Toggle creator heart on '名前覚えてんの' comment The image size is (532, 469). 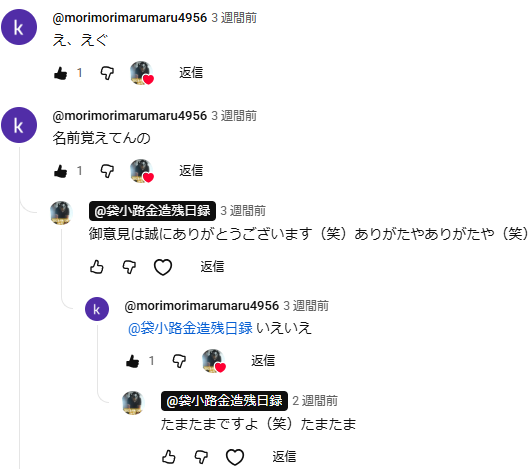[142, 171]
